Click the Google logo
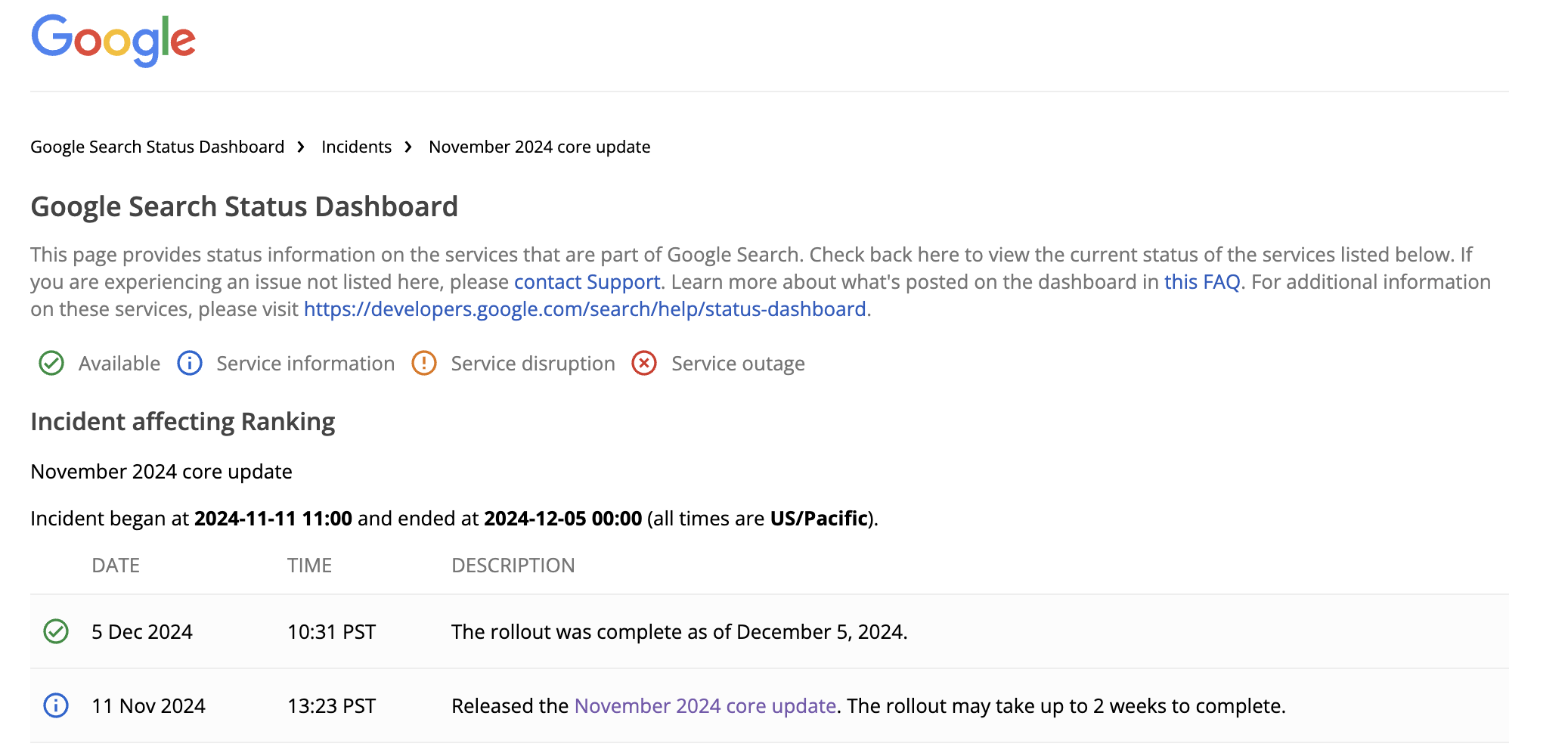Viewport: 1568px width, 753px height. coord(113,41)
